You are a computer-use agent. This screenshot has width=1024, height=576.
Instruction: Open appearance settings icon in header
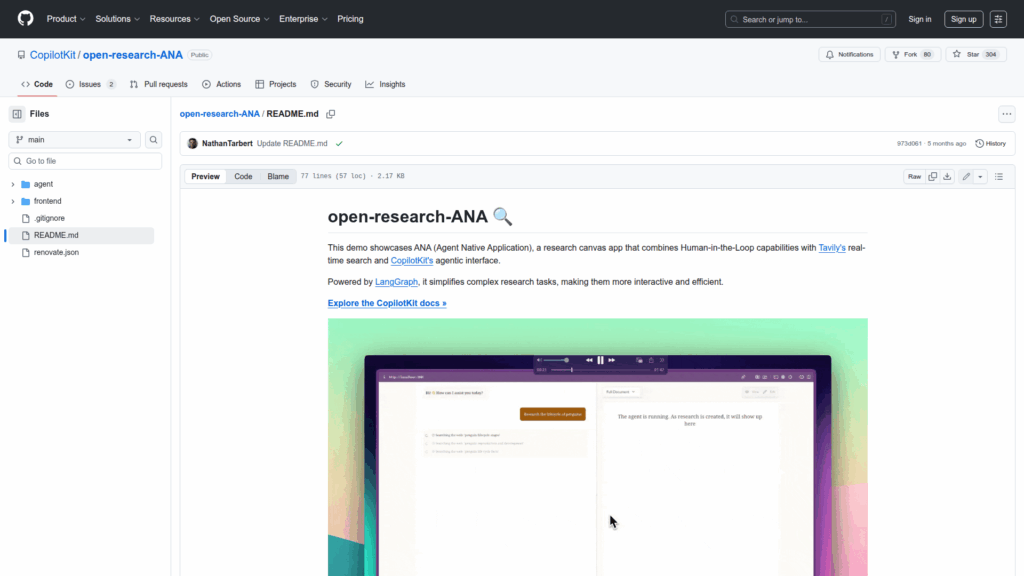(x=998, y=20)
